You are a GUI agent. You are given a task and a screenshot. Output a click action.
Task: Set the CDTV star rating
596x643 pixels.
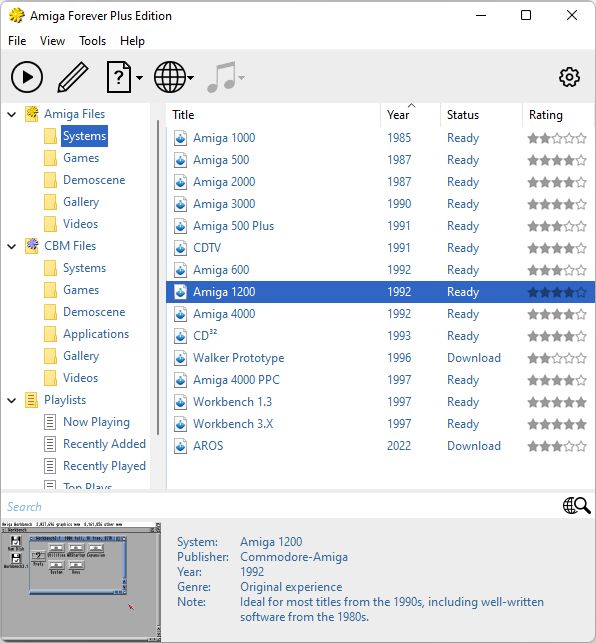click(557, 249)
